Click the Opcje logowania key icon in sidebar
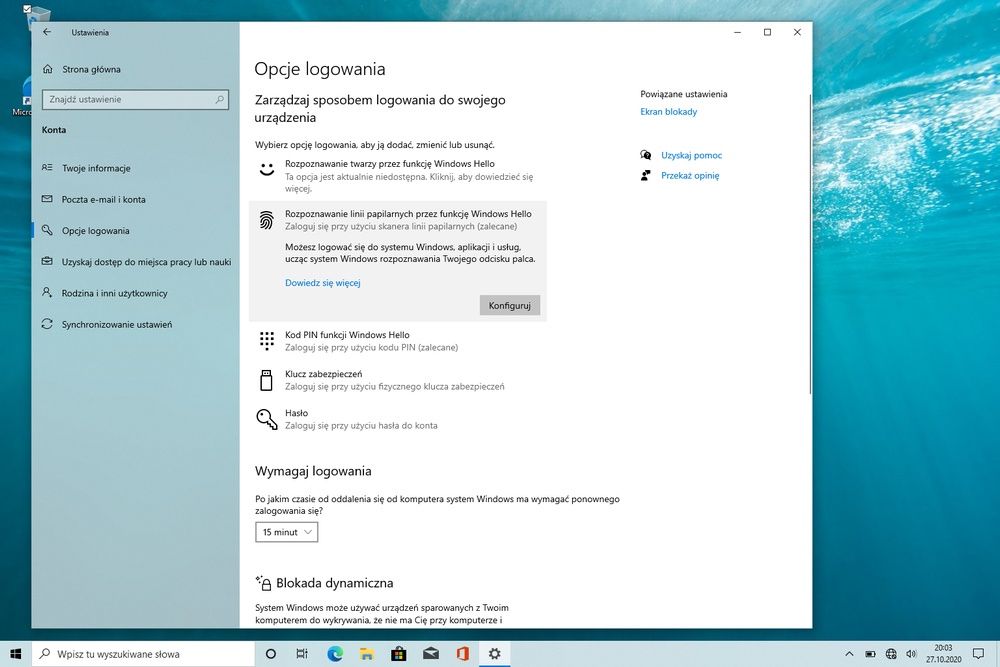 [47, 230]
